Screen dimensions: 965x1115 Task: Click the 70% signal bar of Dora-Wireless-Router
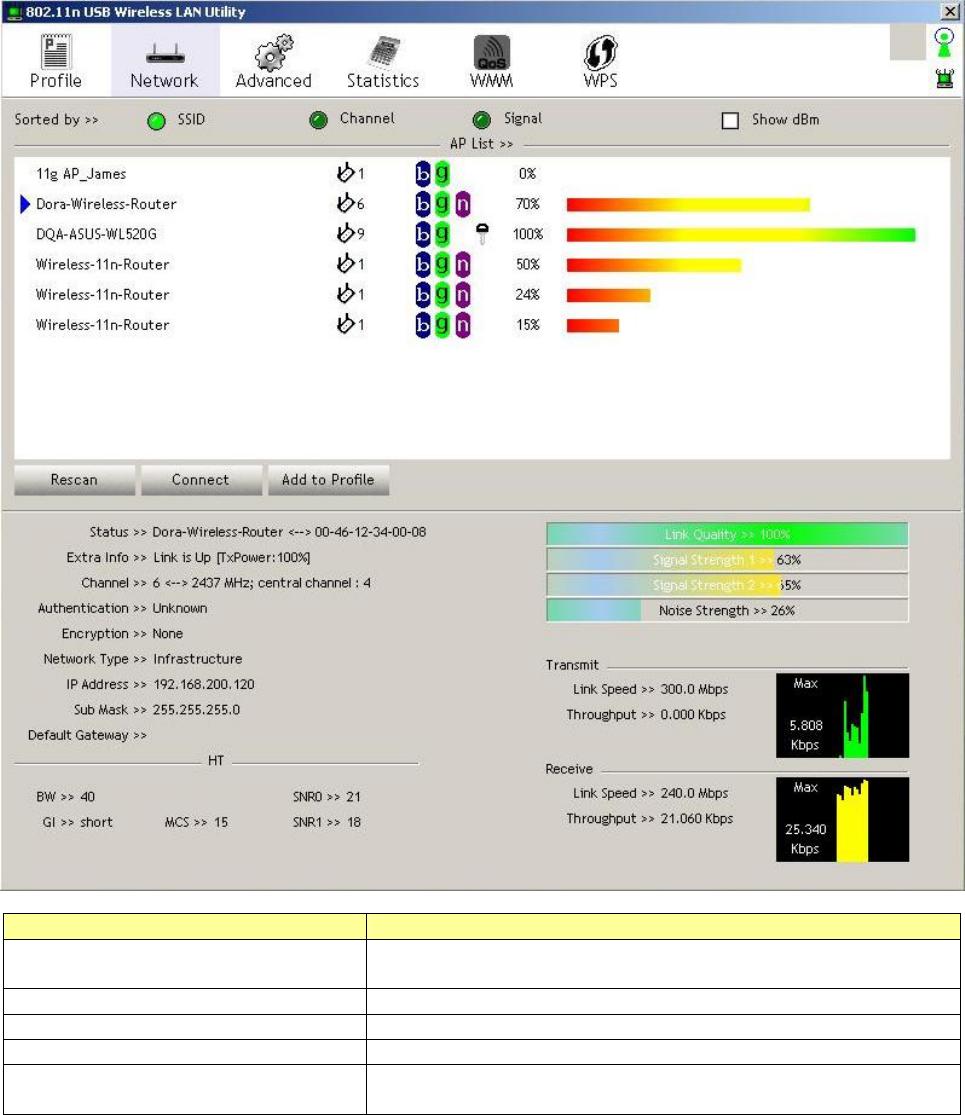(x=688, y=205)
